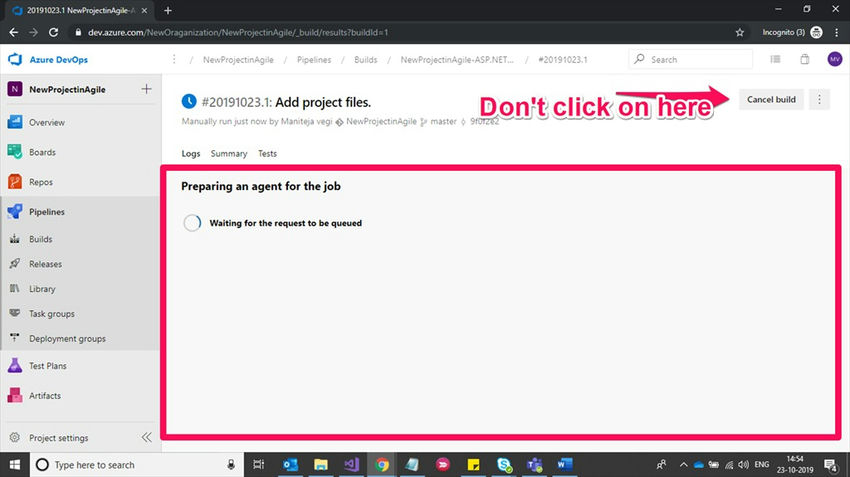Open the Overview sidebar icon
Viewport: 850px width, 477px height.
pos(15,122)
